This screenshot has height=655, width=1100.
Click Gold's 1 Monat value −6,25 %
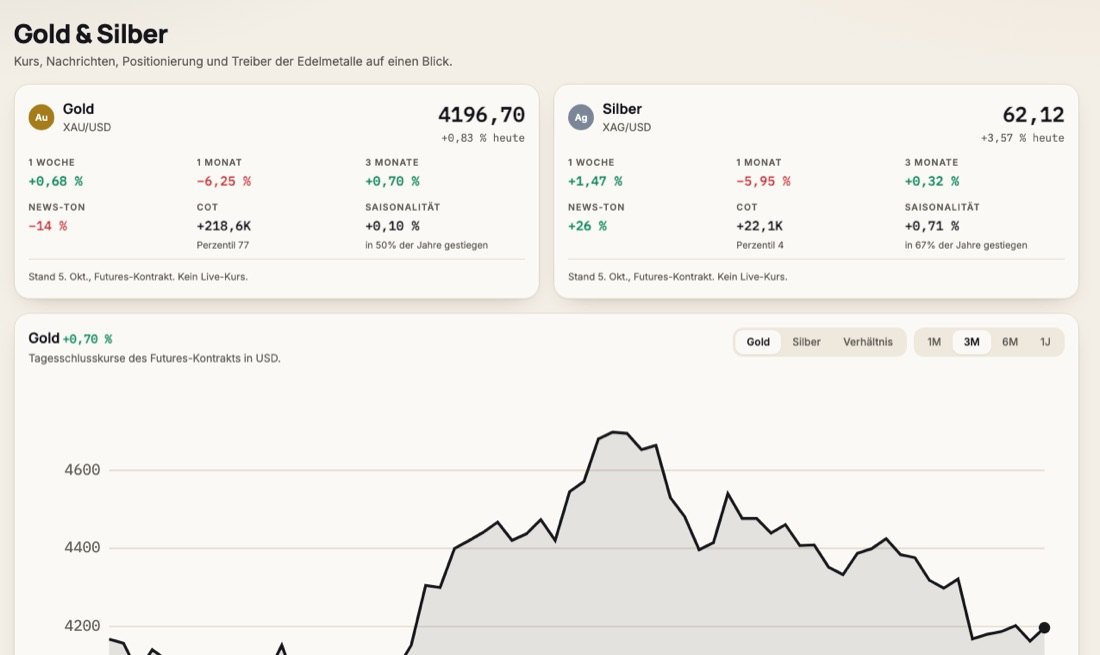(x=224, y=181)
